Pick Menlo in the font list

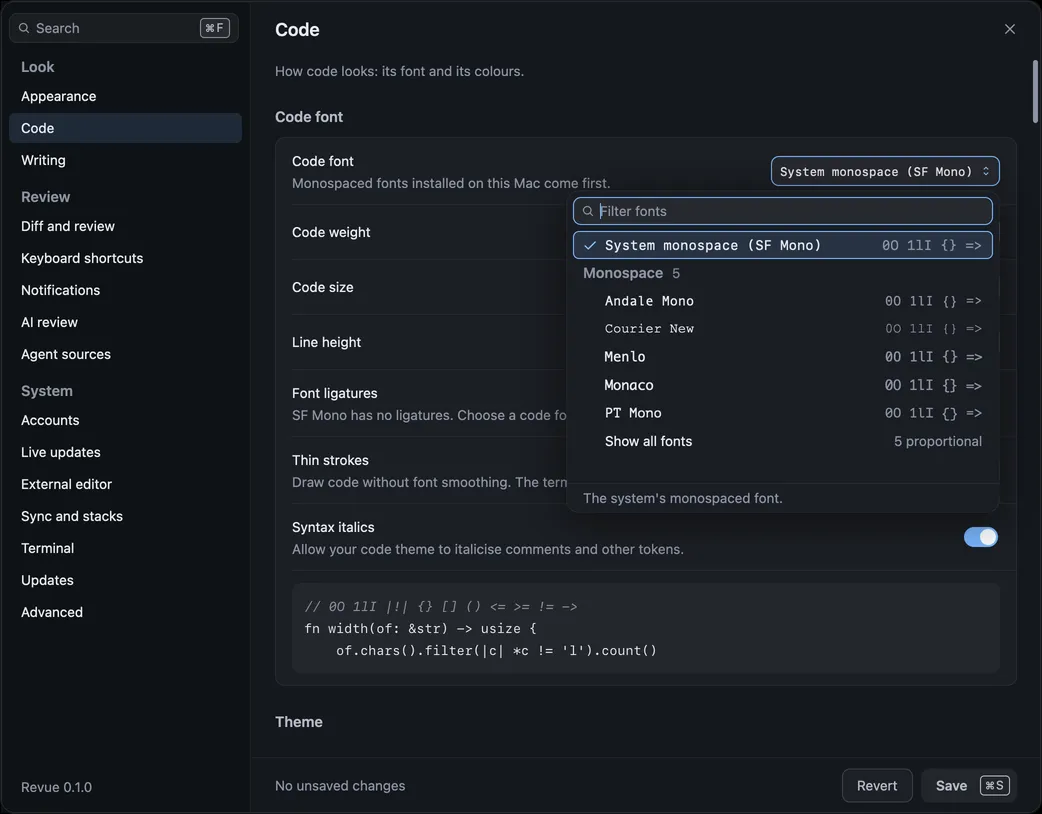[x=782, y=357]
